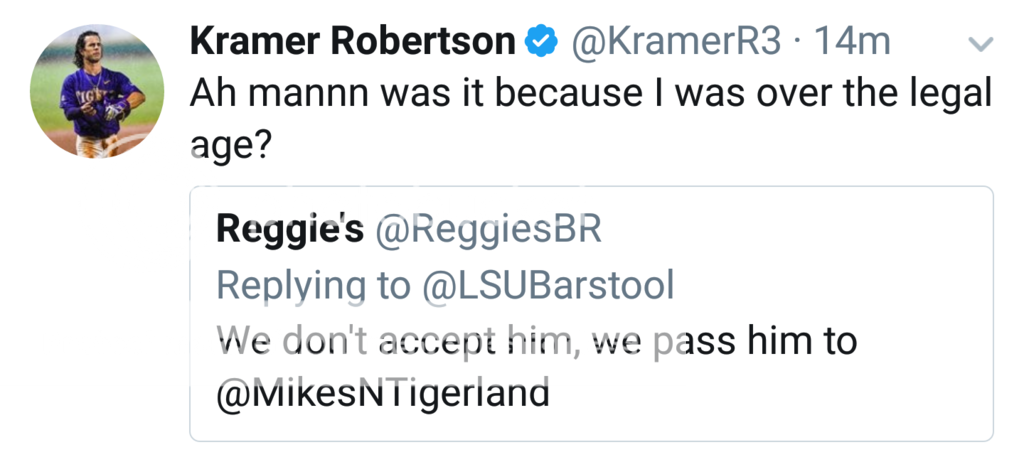This screenshot has width=1024, height=457.
Task: Click the 14m tweet timestamp
Action: point(853,41)
